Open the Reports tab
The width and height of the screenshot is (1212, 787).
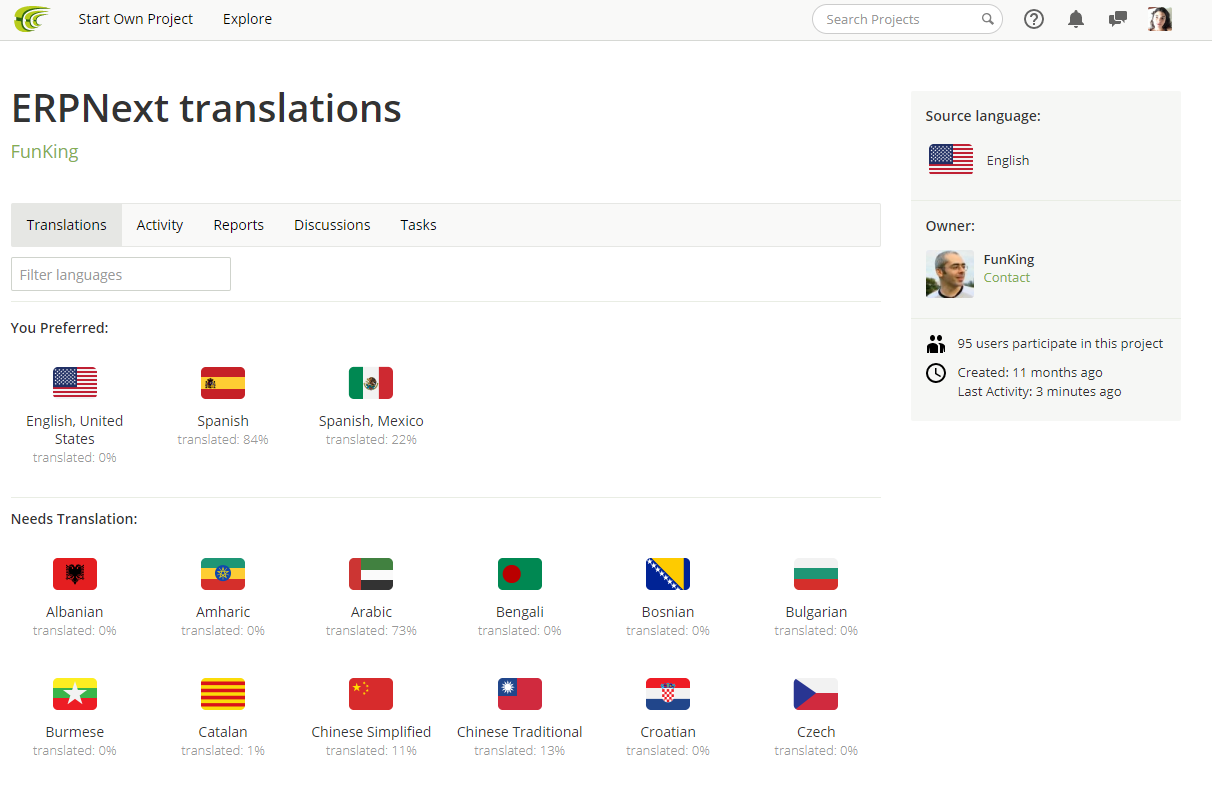239,225
